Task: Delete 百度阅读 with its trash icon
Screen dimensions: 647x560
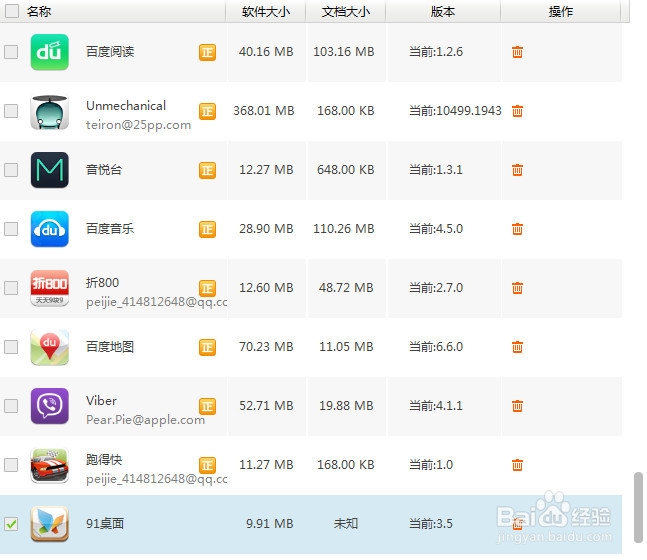Action: pyautogui.click(x=517, y=52)
